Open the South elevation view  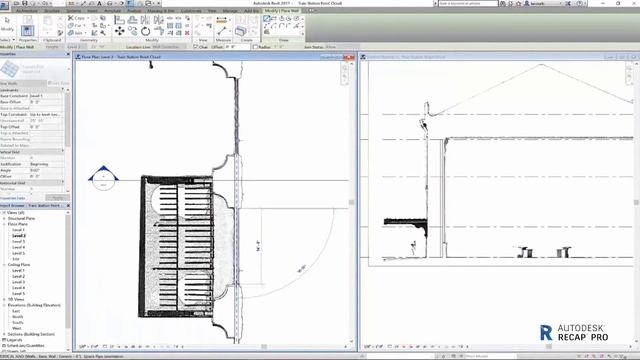pos(18,322)
